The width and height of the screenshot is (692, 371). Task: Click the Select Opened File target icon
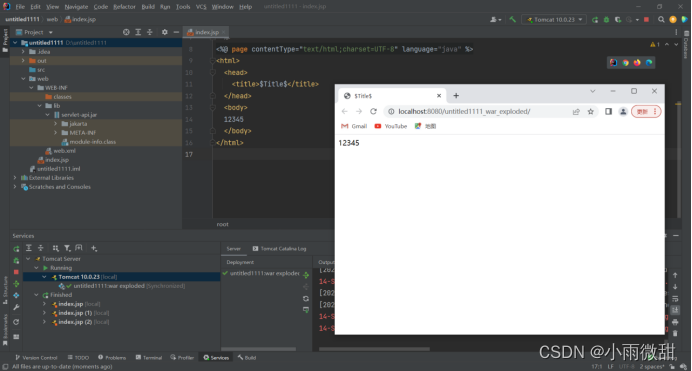[x=126, y=32]
